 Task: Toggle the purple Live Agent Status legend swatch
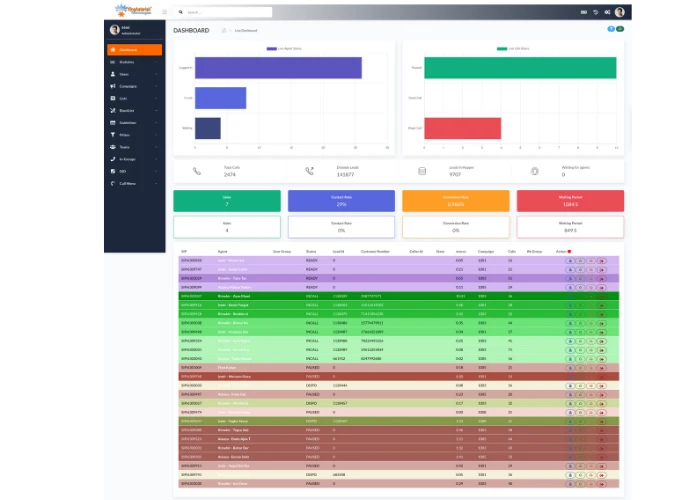271,49
